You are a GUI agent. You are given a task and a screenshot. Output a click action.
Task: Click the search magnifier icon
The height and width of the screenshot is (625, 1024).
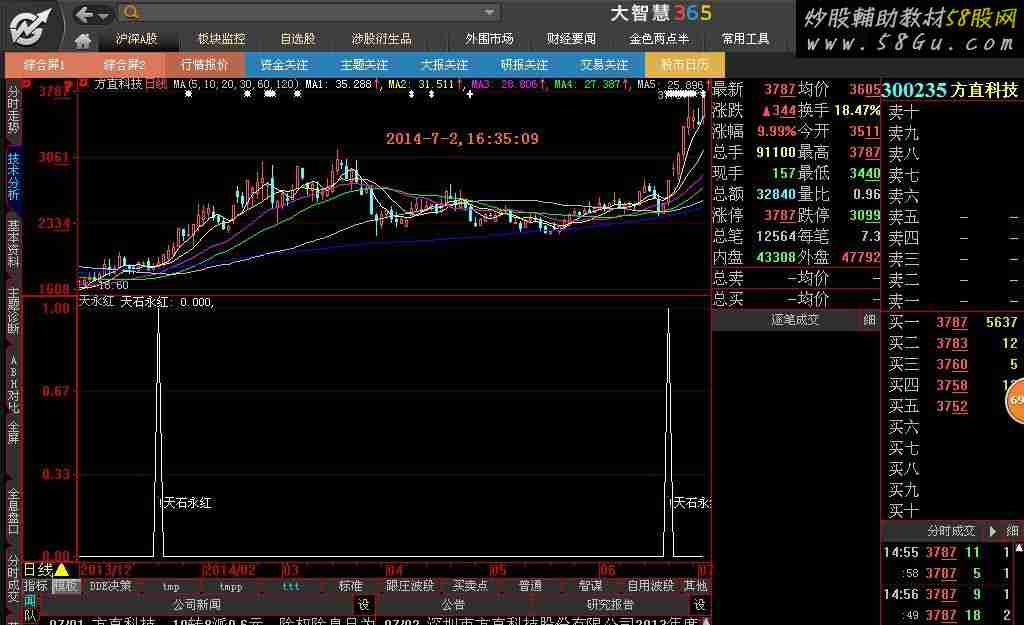click(x=131, y=12)
